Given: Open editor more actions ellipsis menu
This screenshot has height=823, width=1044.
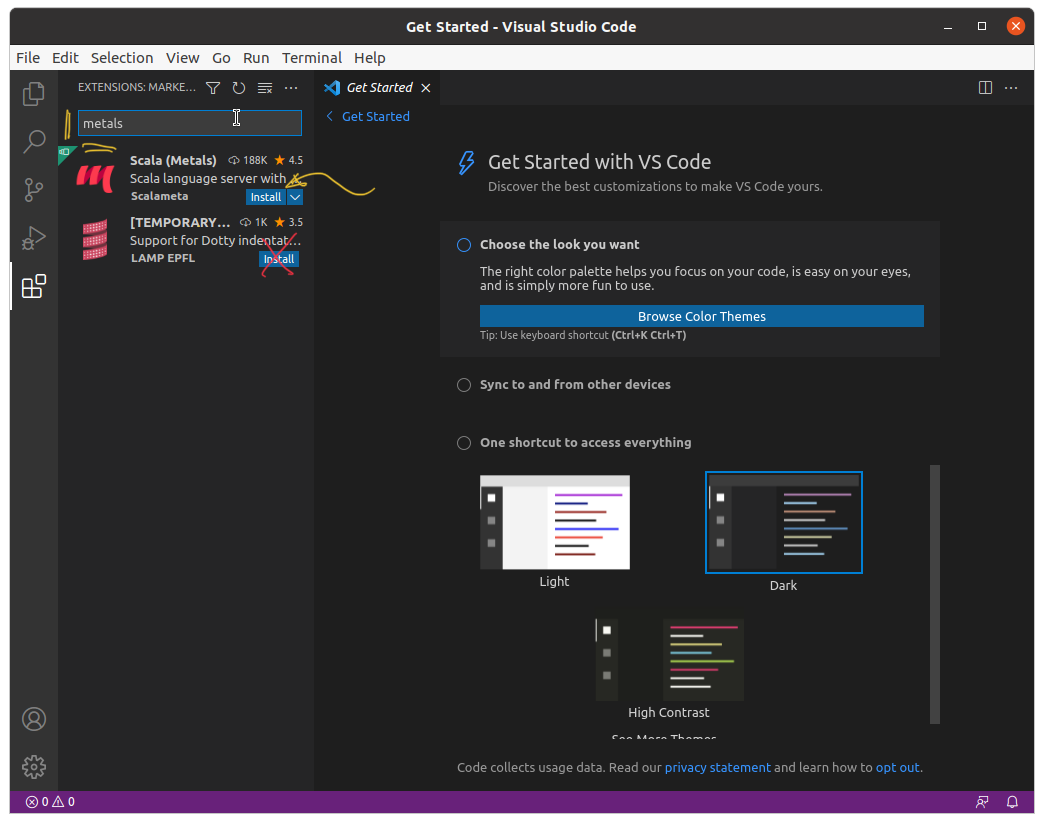Looking at the screenshot, I should [1011, 88].
